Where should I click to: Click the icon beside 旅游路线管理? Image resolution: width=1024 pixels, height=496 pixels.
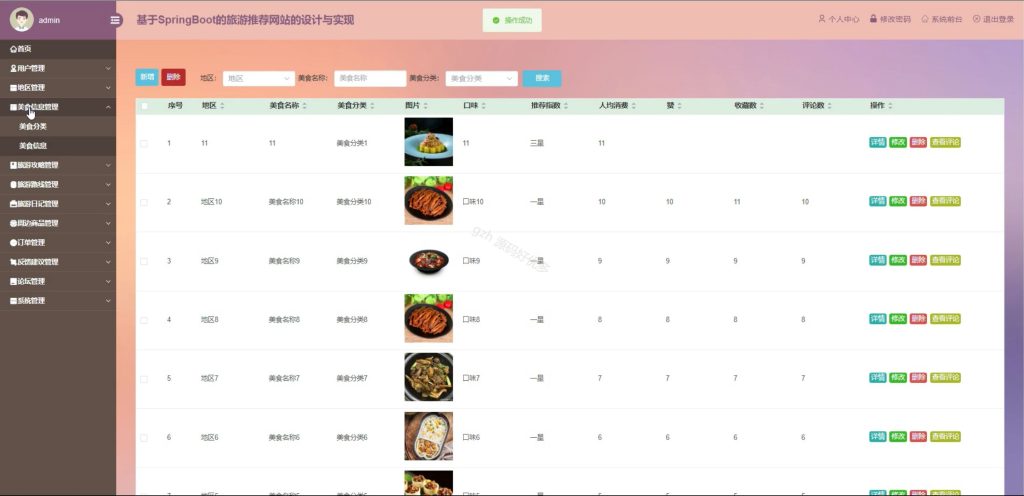point(13,185)
